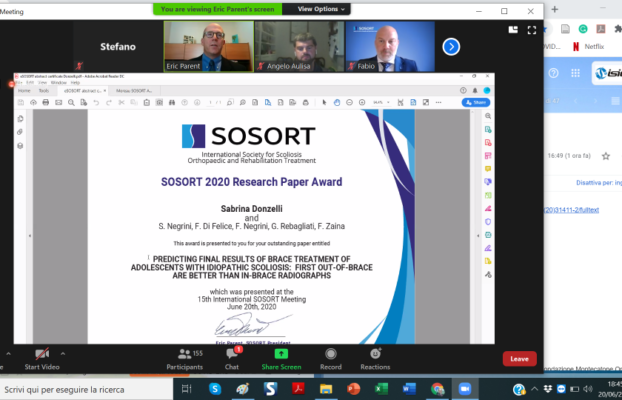Viewport: 622px width, 400px height.
Task: Click the magnifier search icon in Acrobat toolbar
Action: 71,102
